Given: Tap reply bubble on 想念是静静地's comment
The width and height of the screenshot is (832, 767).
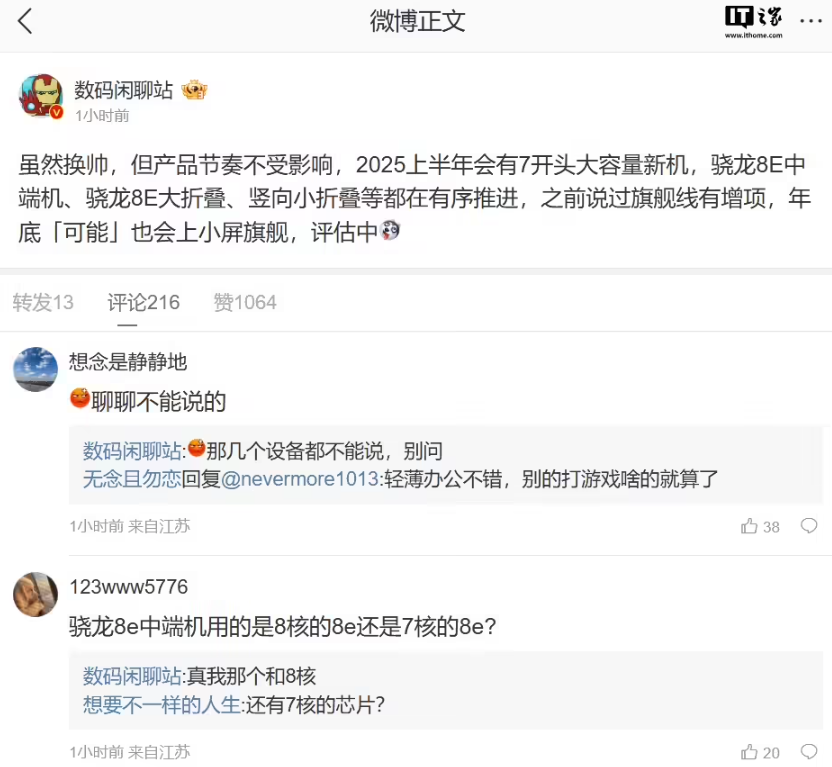Looking at the screenshot, I should [809, 526].
